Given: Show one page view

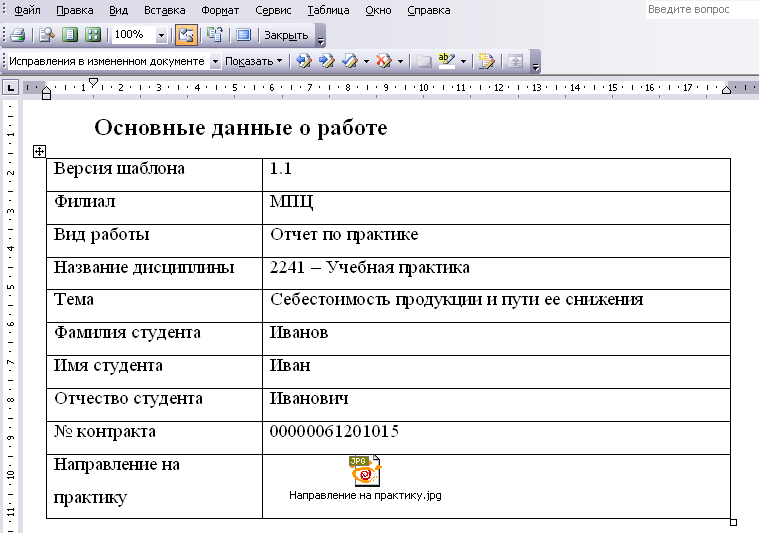Looking at the screenshot, I should pyautogui.click(x=70, y=35).
